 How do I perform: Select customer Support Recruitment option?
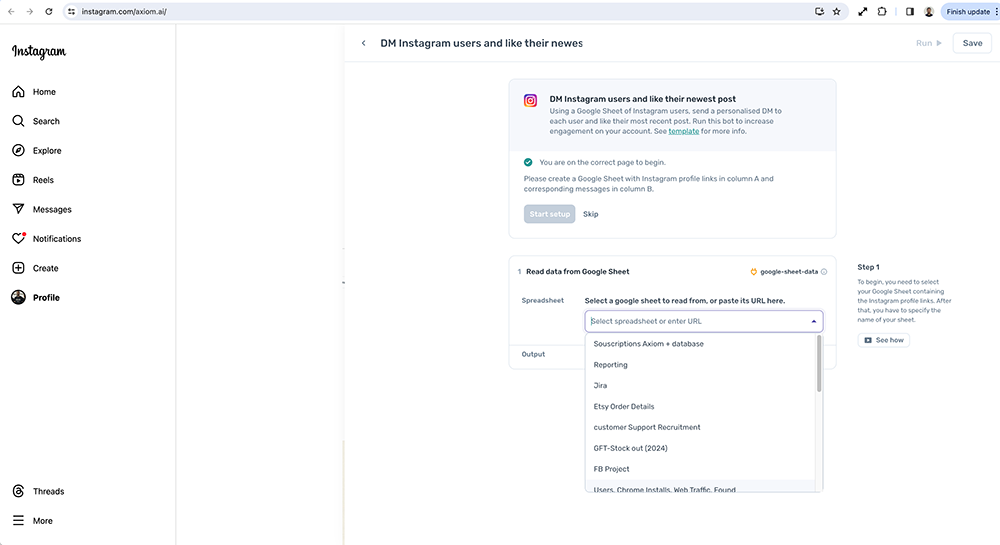[x=700, y=427]
